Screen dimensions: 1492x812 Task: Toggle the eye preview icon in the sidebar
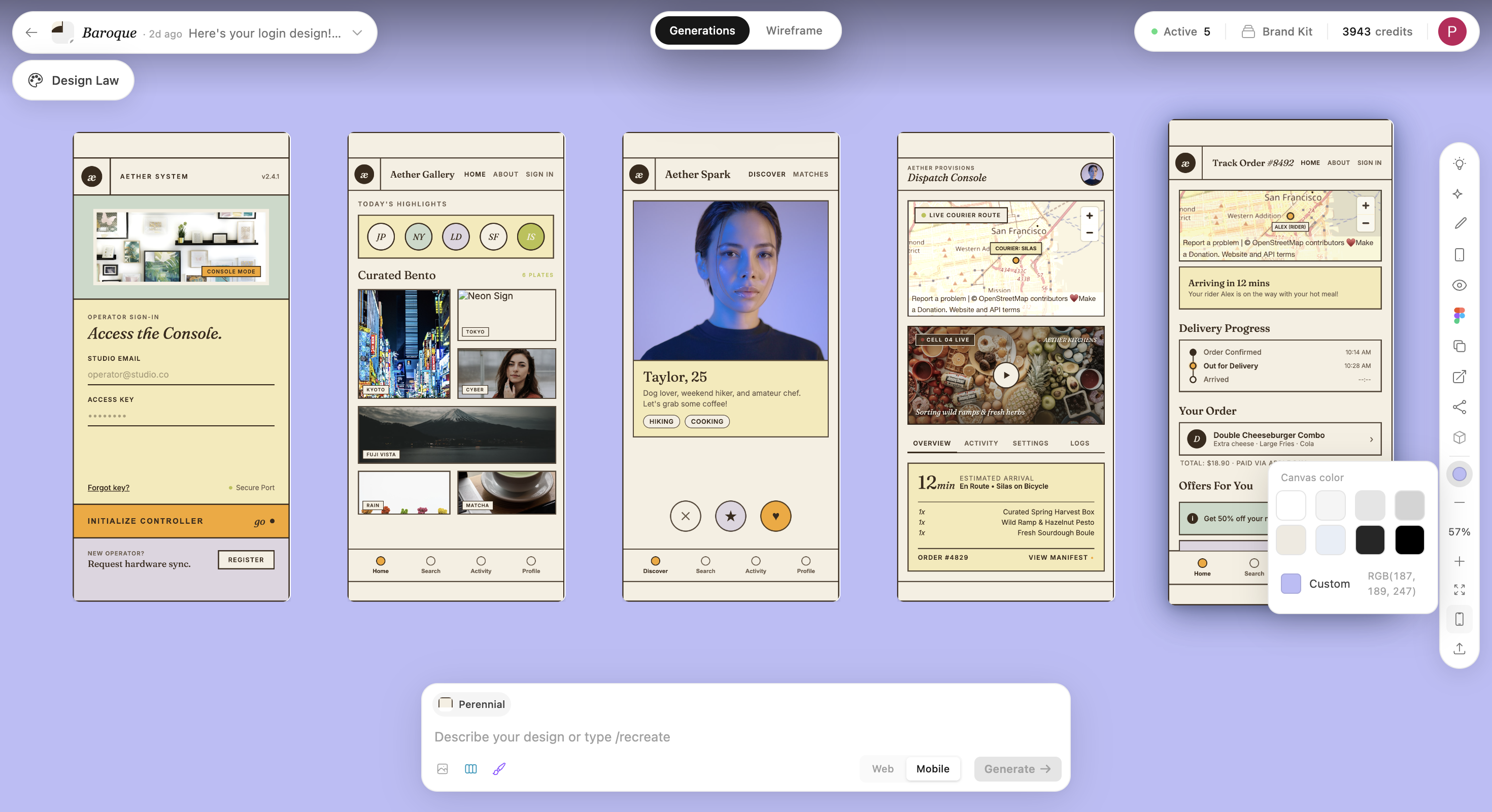point(1459,285)
